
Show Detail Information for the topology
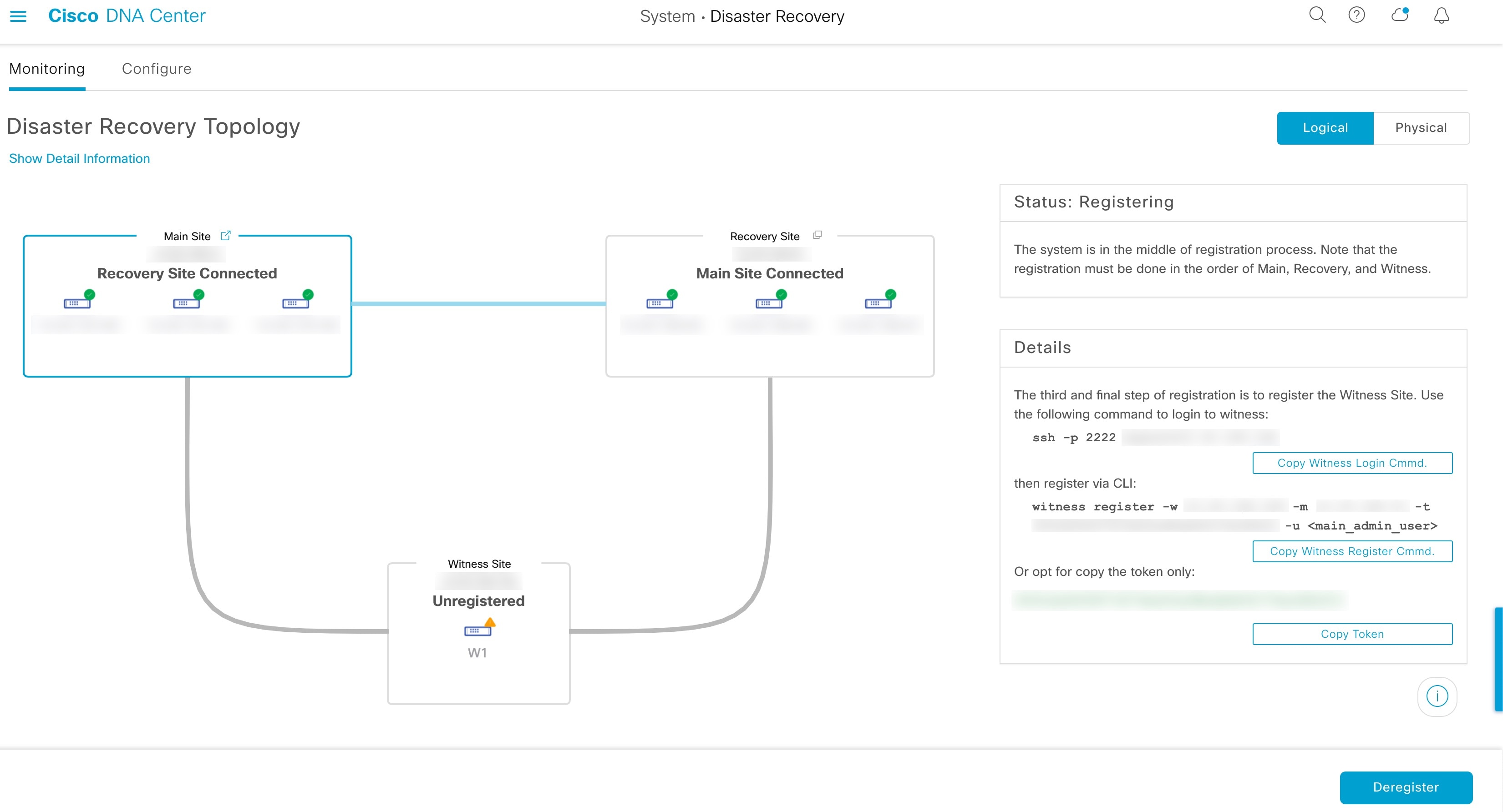(79, 158)
